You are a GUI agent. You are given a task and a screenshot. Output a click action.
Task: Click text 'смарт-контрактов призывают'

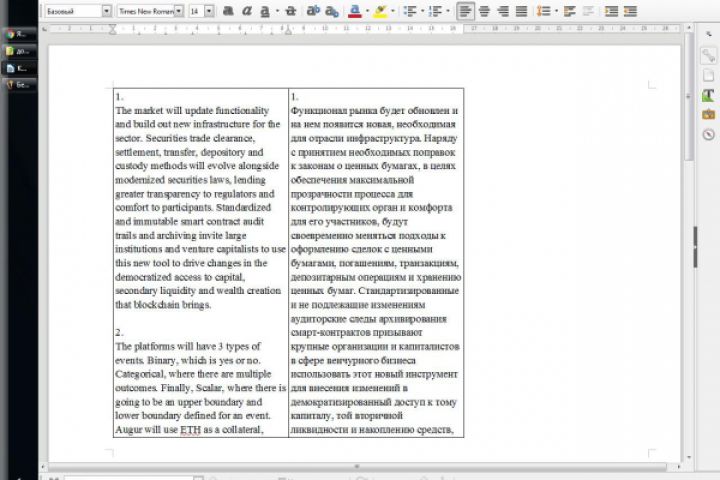[356, 332]
